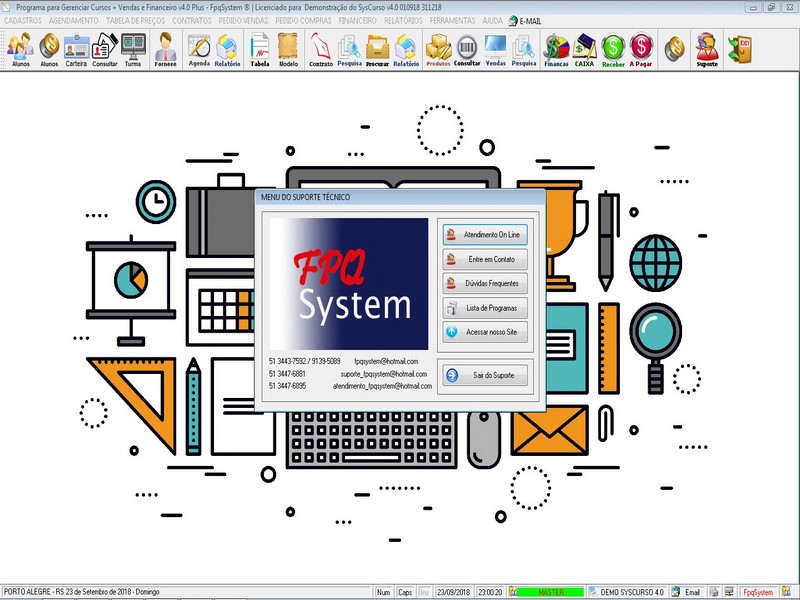Click the Acessar nosso Site button
800x600 pixels.
coord(485,332)
